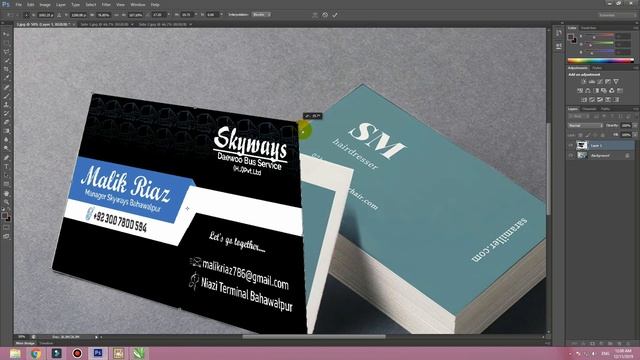Viewport: 640px width, 360px height.
Task: Select the History Brush tool
Action: pyautogui.click(x=6, y=113)
